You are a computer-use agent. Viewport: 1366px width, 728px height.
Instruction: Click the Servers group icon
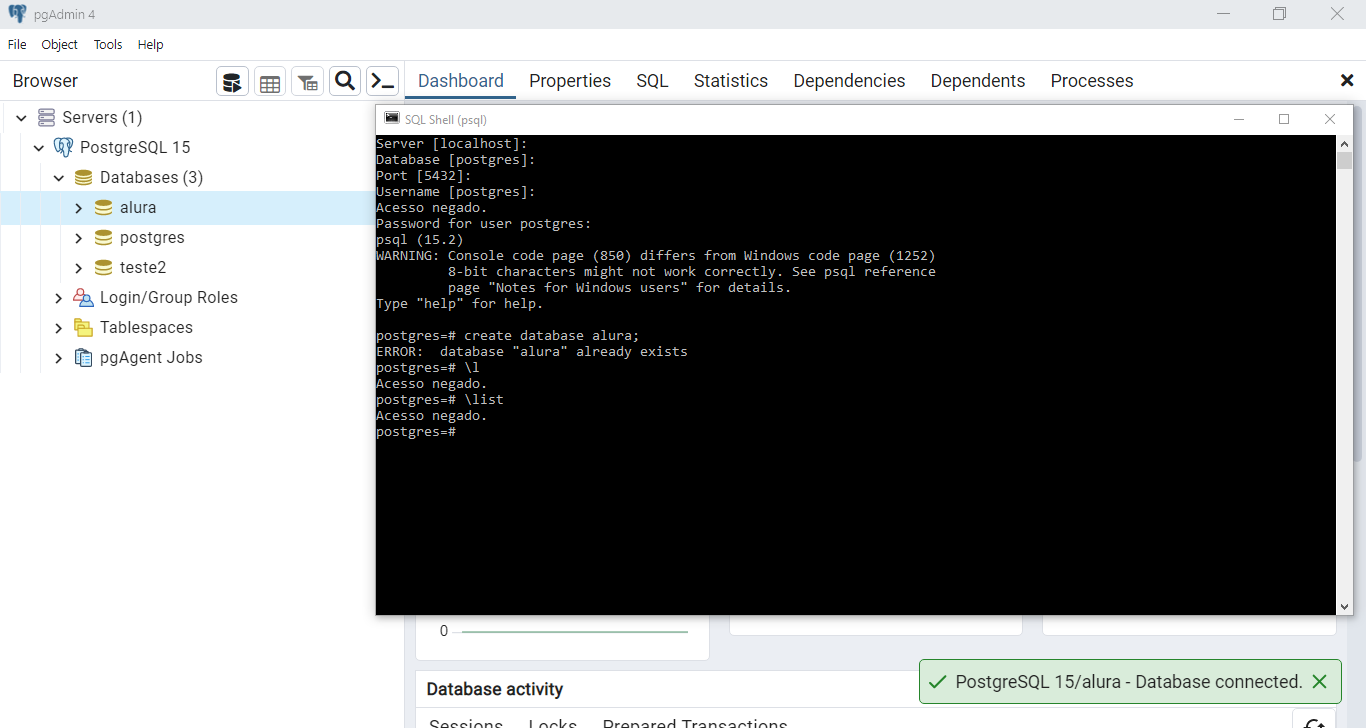coord(46,118)
